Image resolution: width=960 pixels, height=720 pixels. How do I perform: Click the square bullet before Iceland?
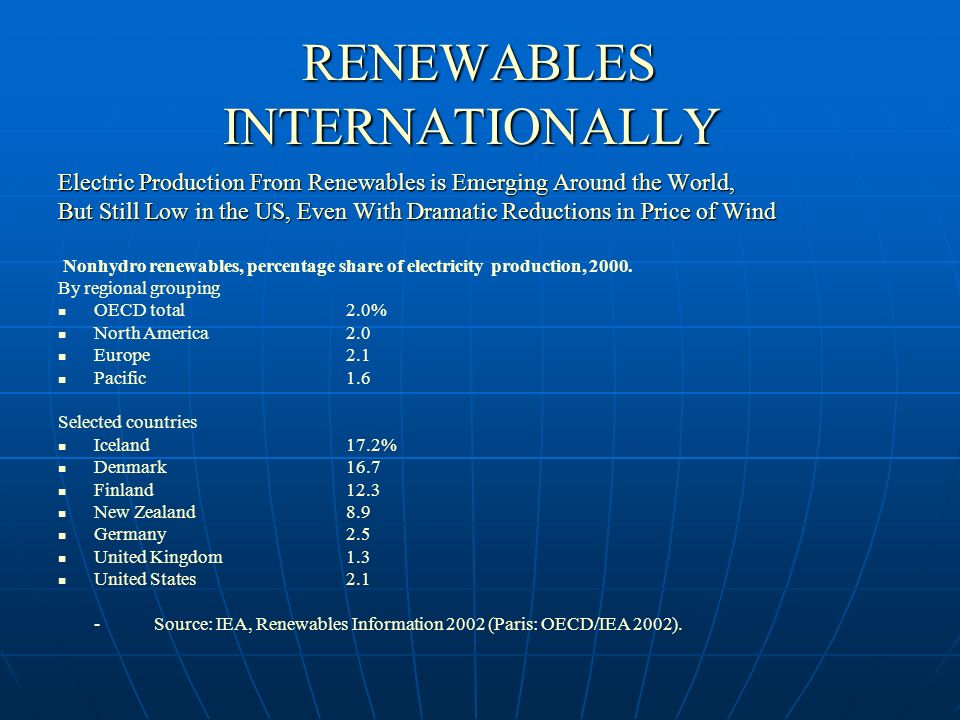pos(62,447)
